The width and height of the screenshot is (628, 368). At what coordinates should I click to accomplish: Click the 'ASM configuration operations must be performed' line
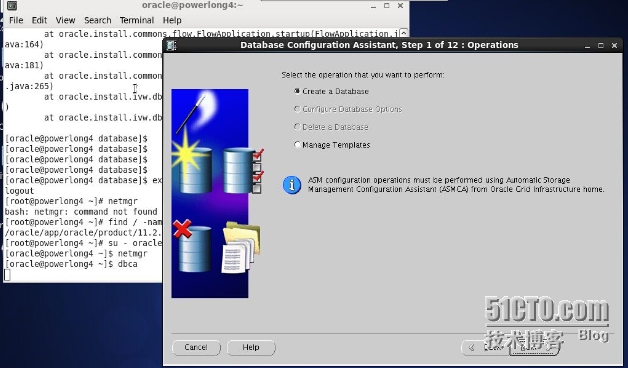tap(439, 180)
